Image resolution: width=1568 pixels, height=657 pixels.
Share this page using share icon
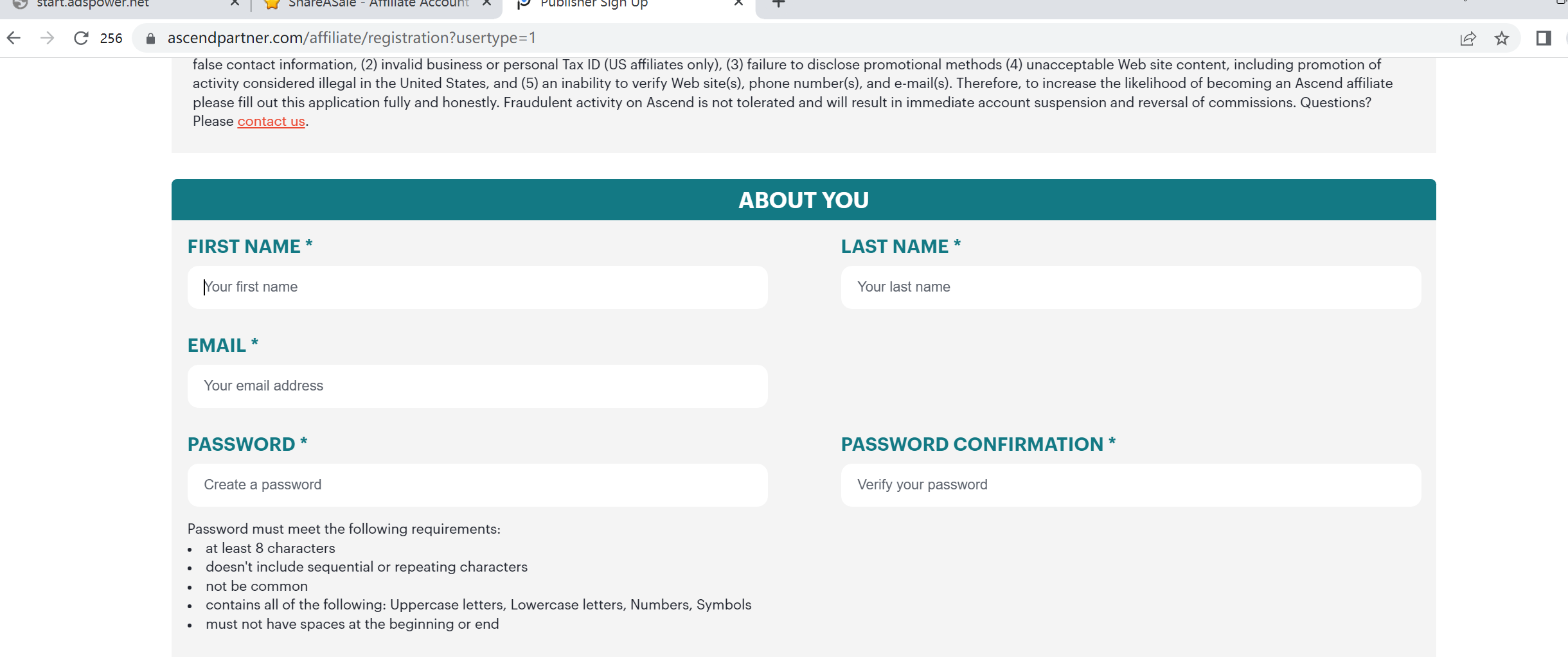pos(1468,39)
